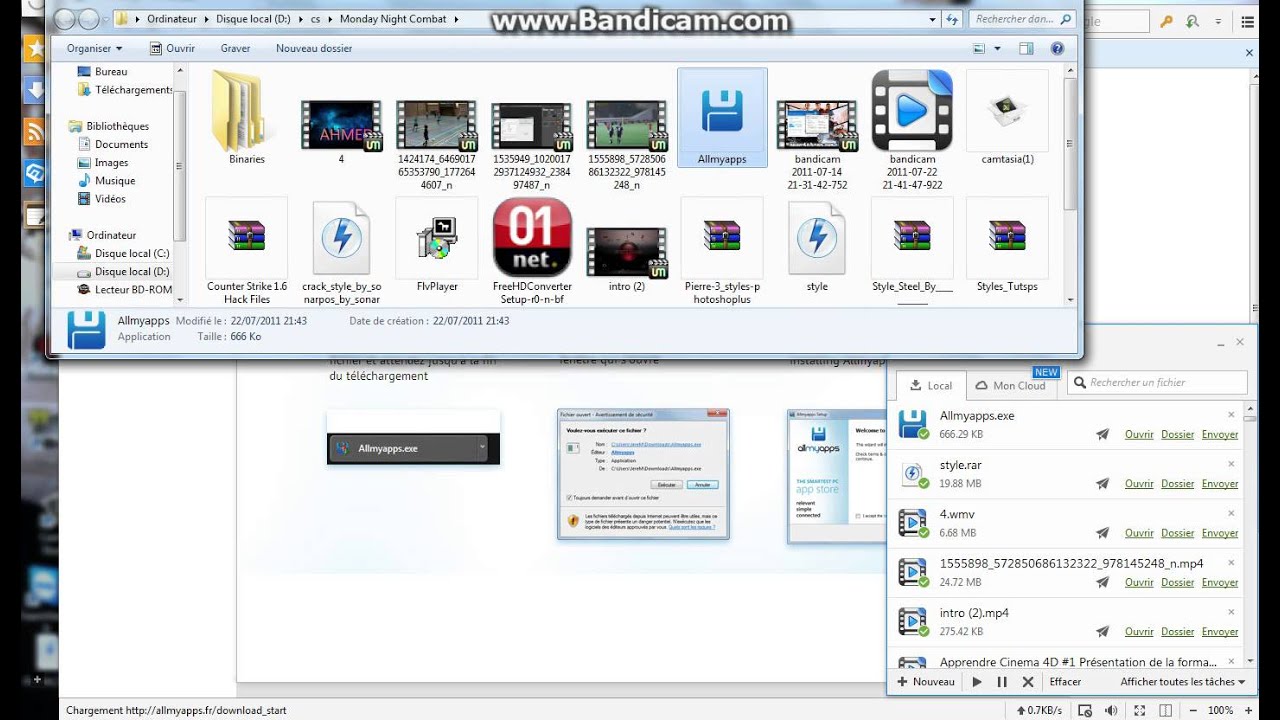Open Afficher toutes les tâches dropdown
Viewport: 1280px width, 720px height.
tap(1183, 682)
